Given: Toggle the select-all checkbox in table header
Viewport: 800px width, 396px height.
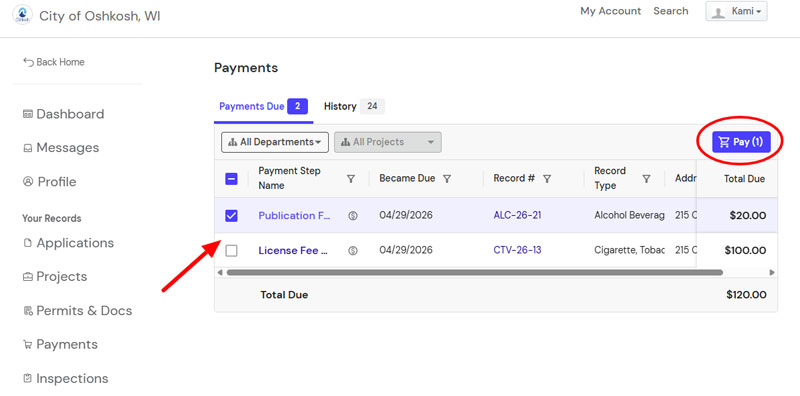Looking at the screenshot, I should (x=231, y=179).
